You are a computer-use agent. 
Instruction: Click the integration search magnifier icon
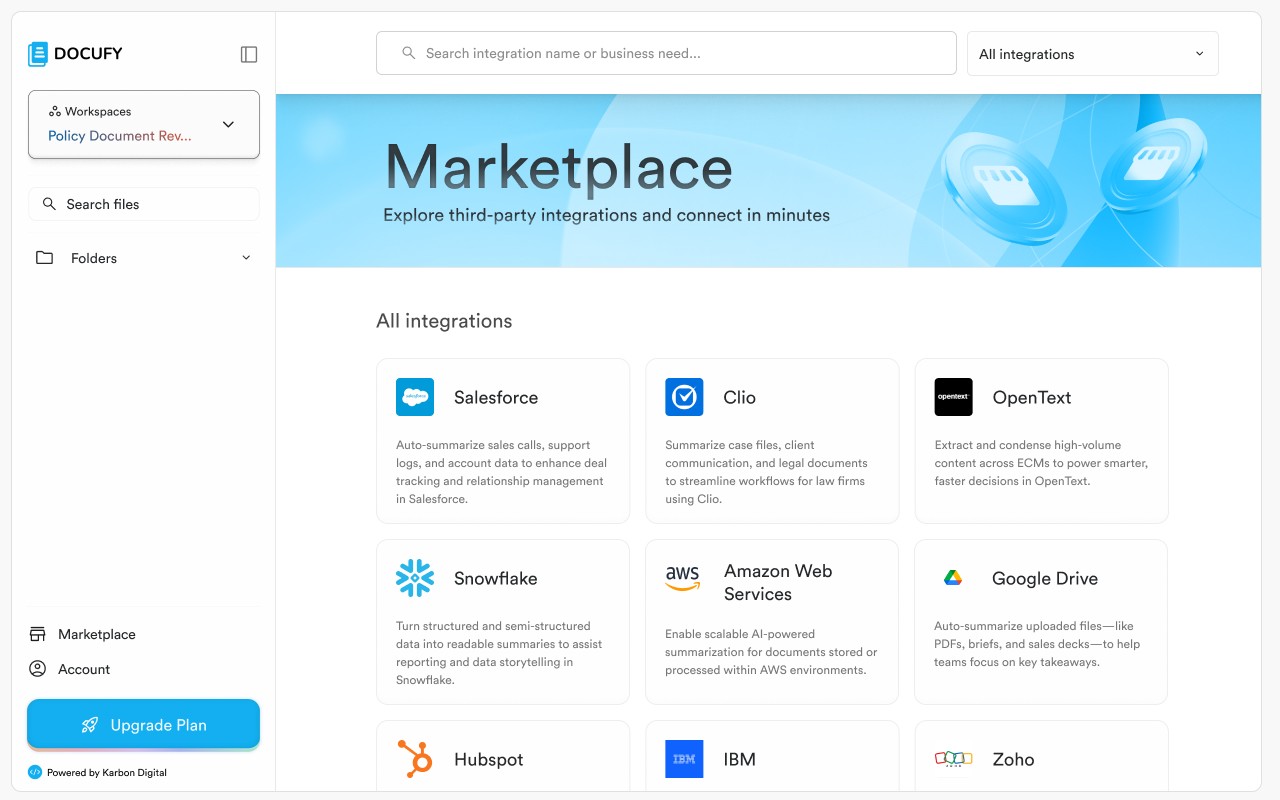coord(408,53)
